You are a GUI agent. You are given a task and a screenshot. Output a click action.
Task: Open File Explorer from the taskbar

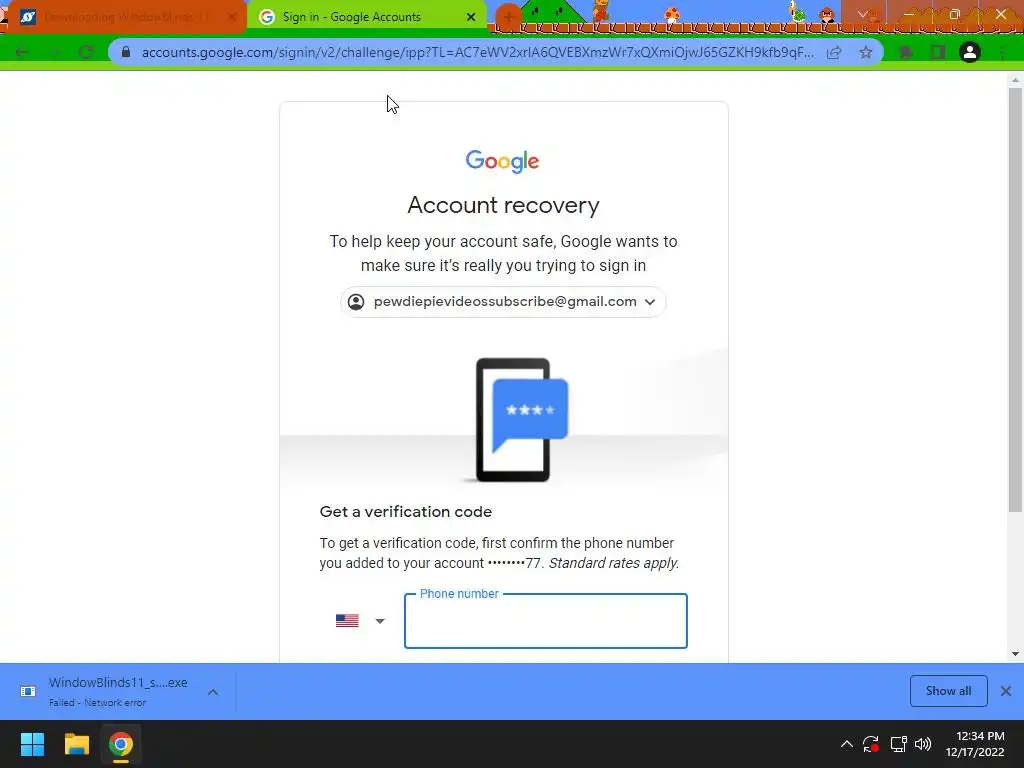pos(76,744)
